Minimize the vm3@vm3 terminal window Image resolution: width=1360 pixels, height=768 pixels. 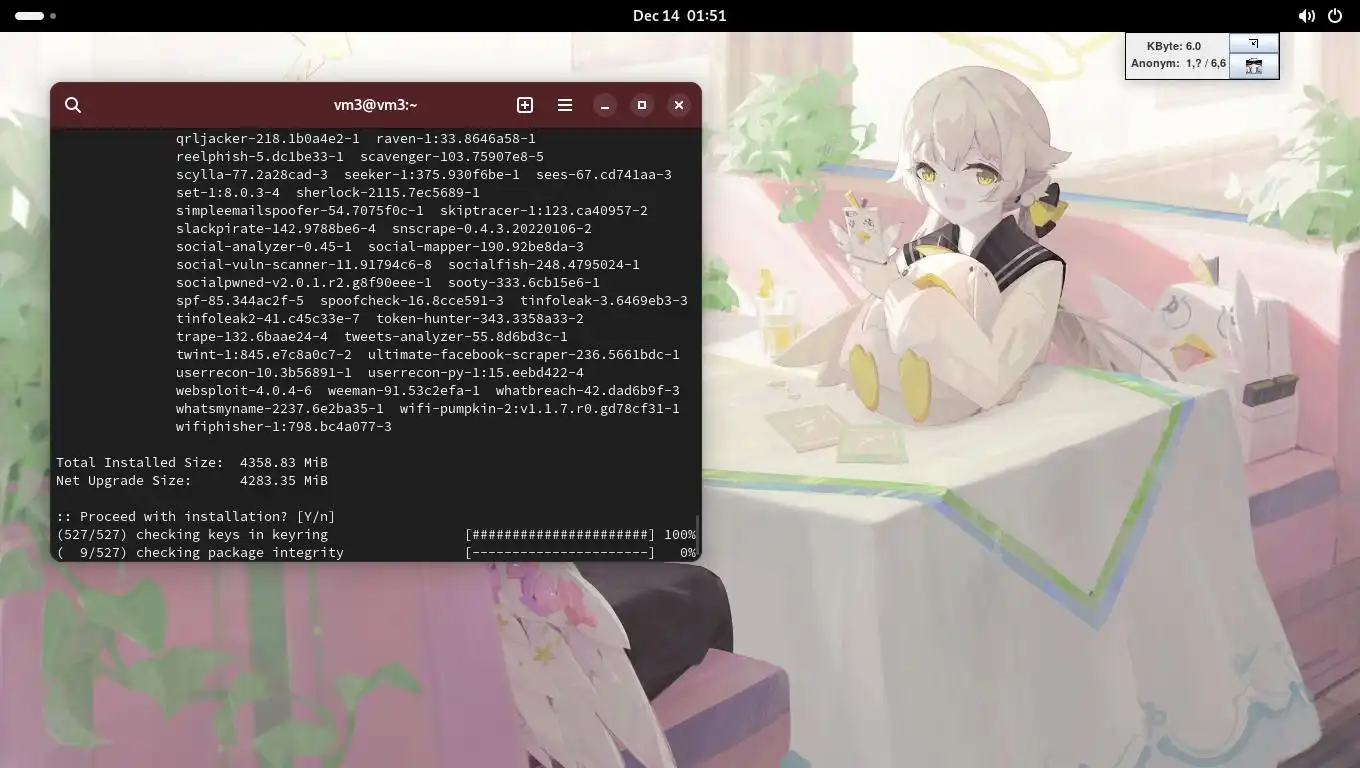(x=605, y=105)
